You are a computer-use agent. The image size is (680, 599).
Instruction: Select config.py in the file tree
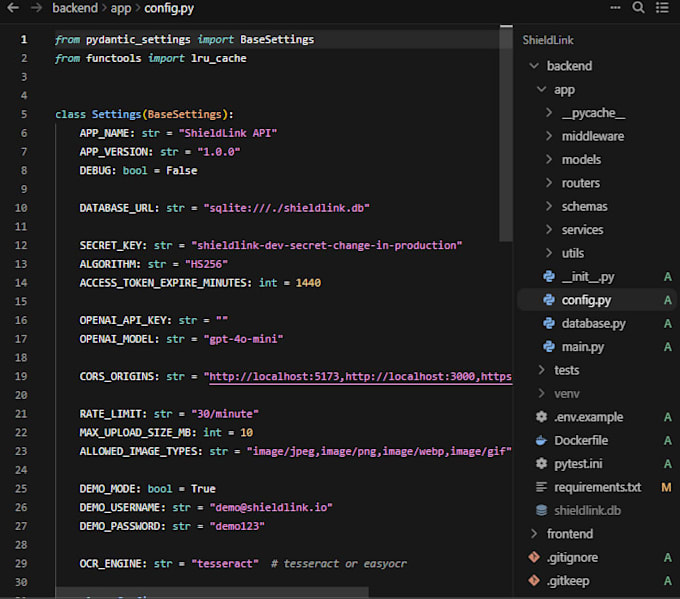pos(586,300)
